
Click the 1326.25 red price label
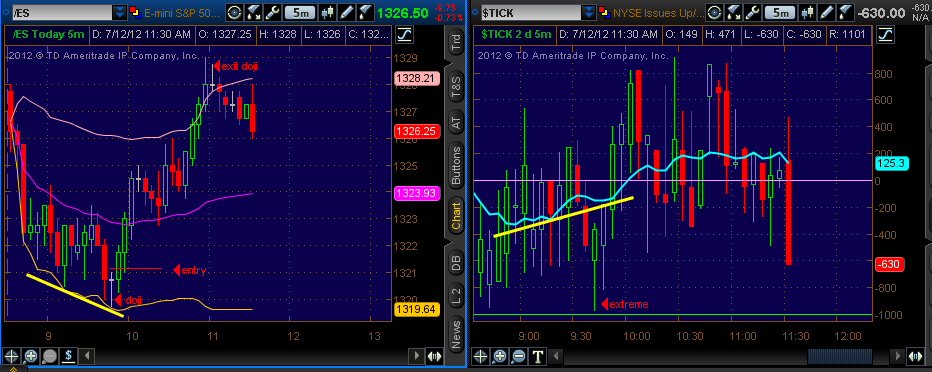coord(416,132)
